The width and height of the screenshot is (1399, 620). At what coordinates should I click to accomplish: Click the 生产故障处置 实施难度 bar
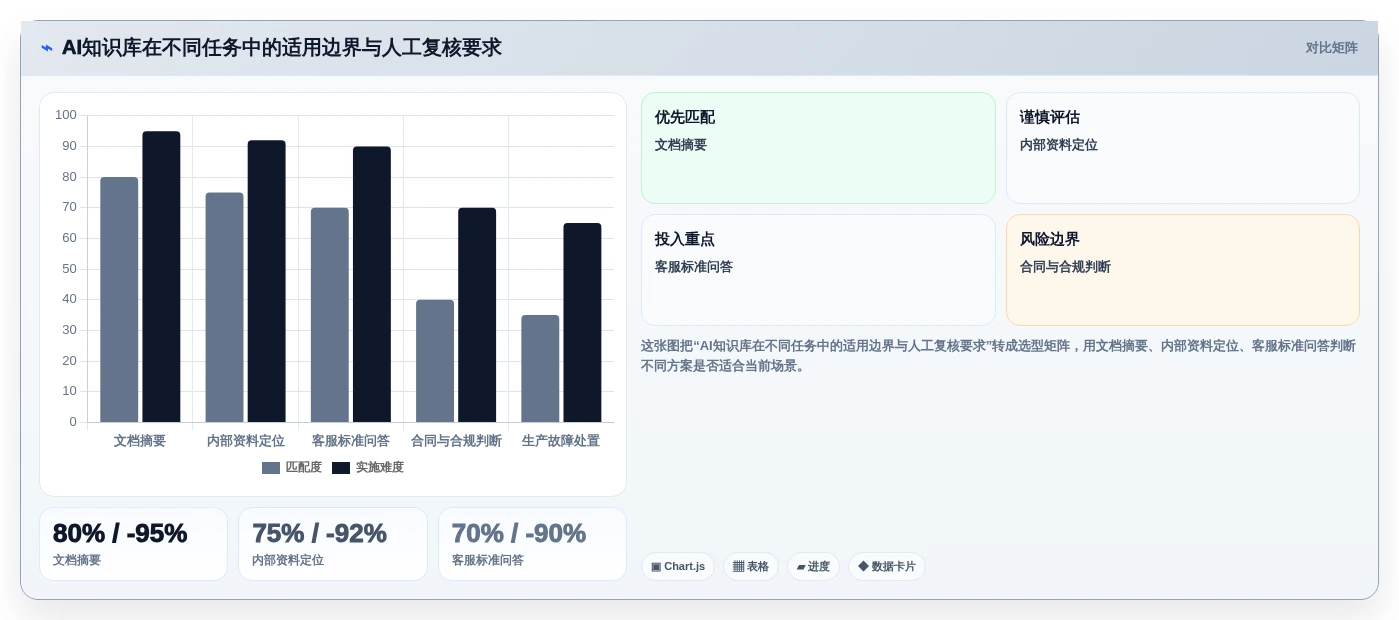pos(582,323)
